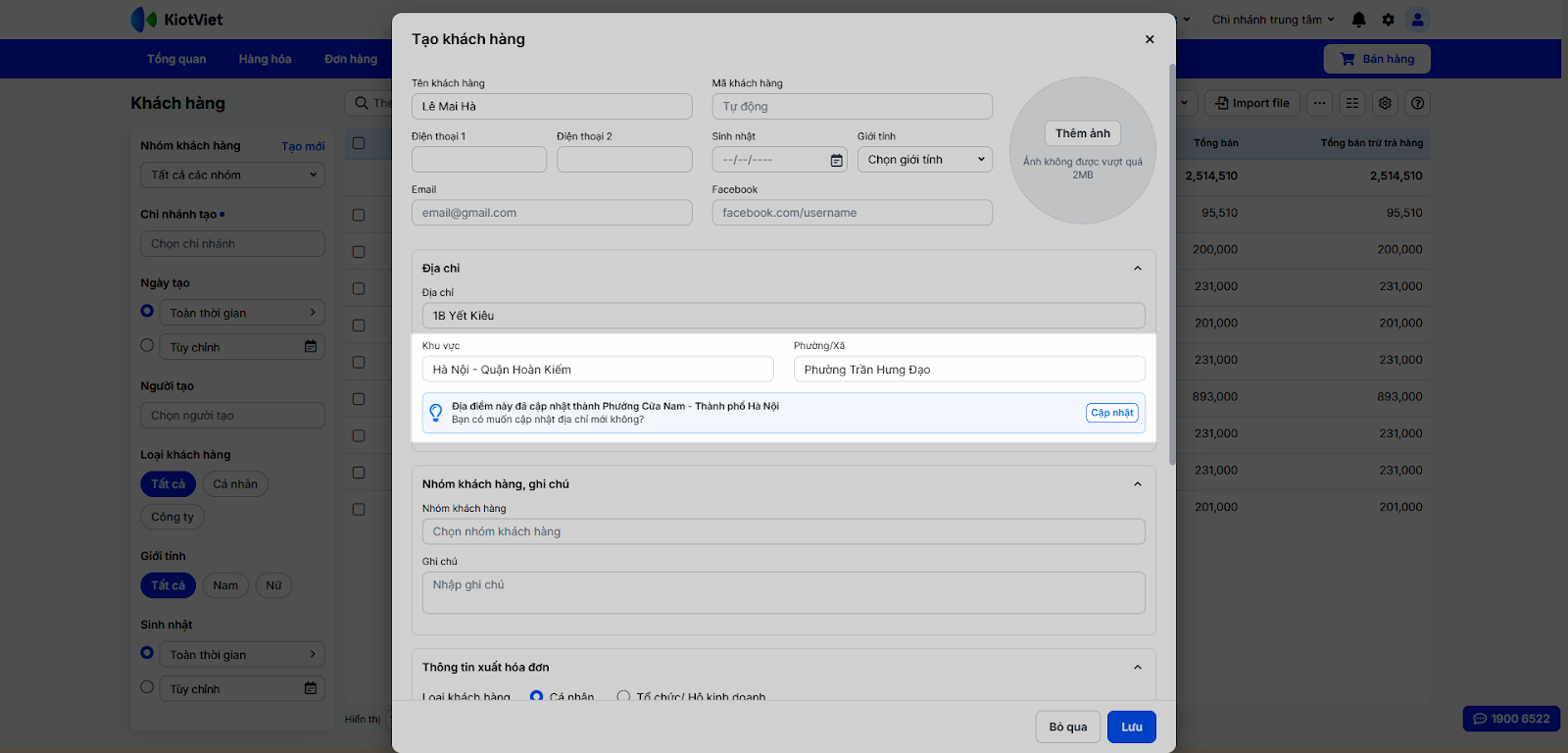Click the Lưu button
Image resolution: width=1568 pixels, height=753 pixels.
(x=1131, y=727)
